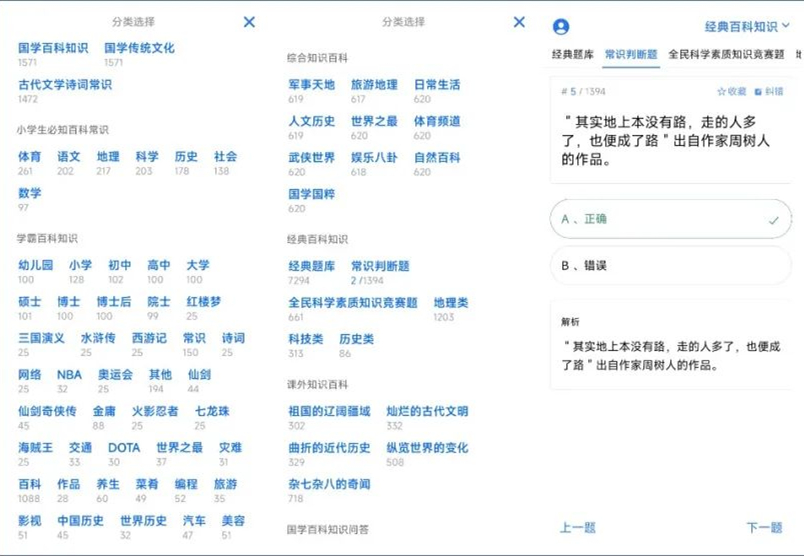Image resolution: width=804 pixels, height=556 pixels.
Task: Open the 军事天地 category
Action: coord(311,84)
